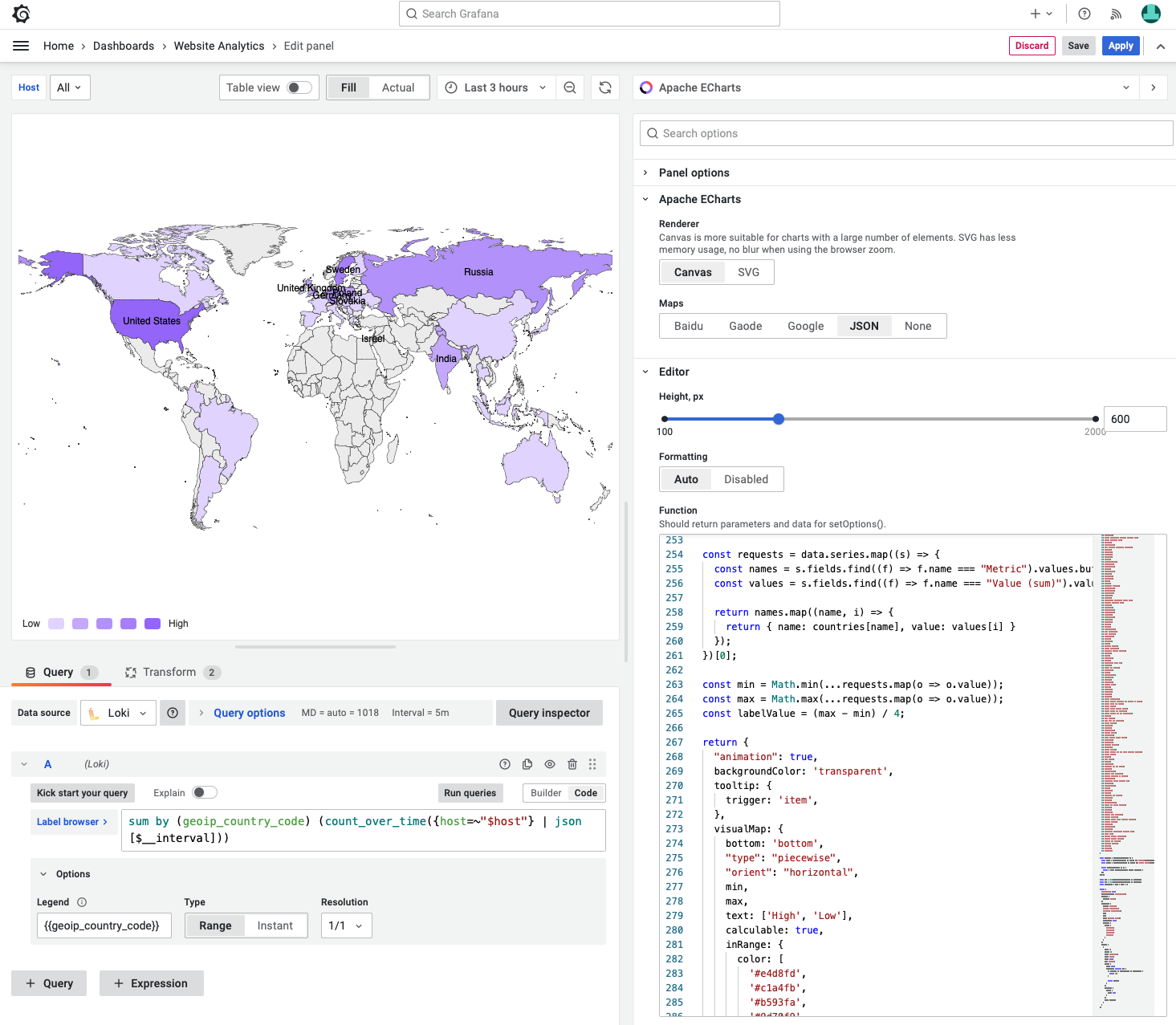
Task: Click the Grafana logo
Action: coord(21,13)
